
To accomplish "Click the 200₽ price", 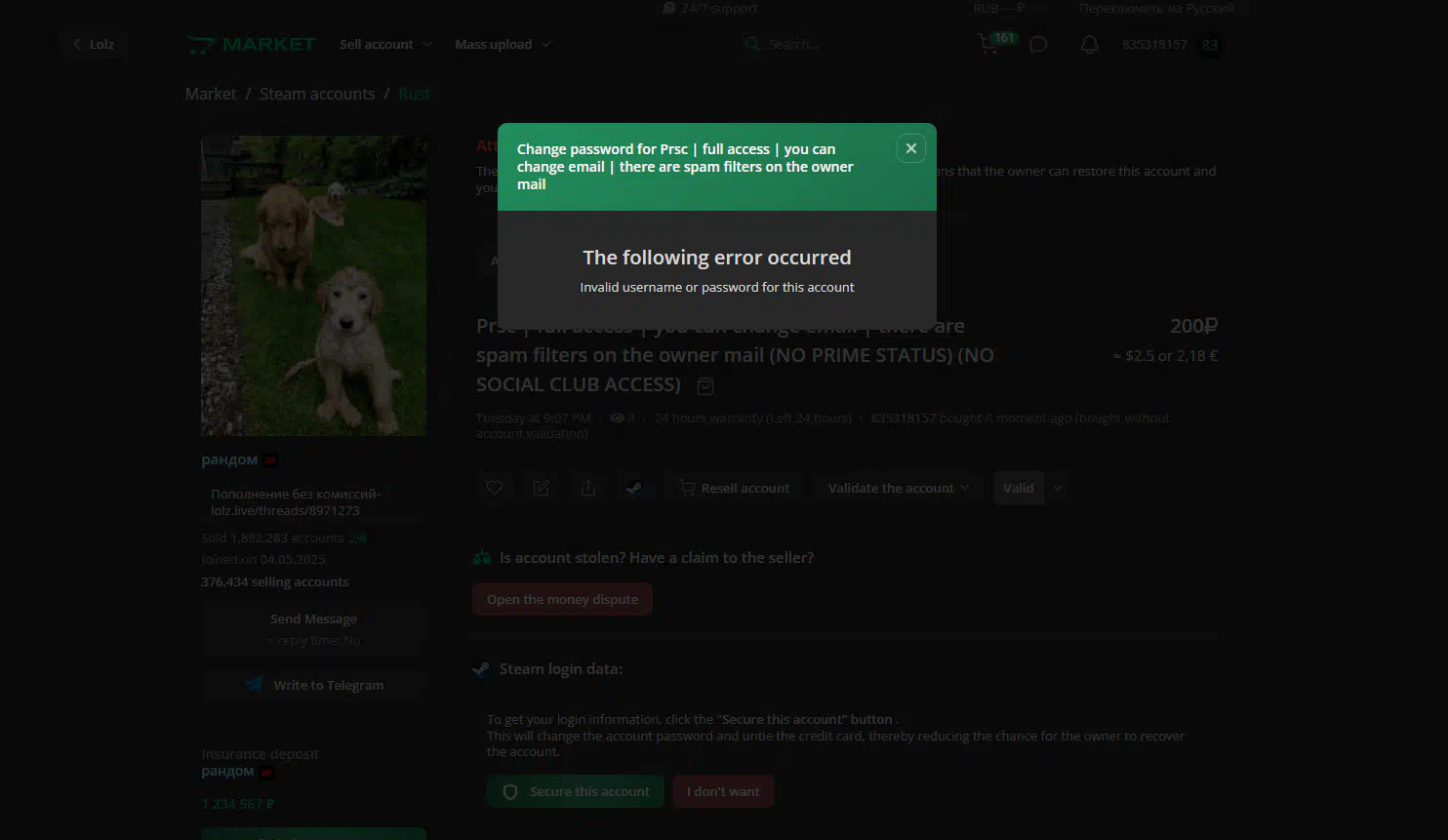I will pos(1193,326).
